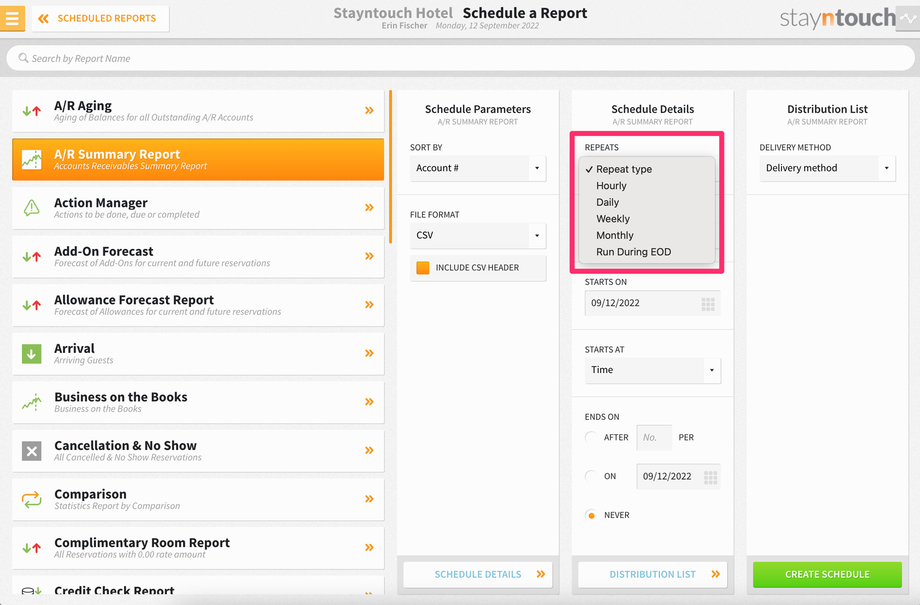Expand the A/R Aging report chevron
The width and height of the screenshot is (920, 605).
pos(369,110)
